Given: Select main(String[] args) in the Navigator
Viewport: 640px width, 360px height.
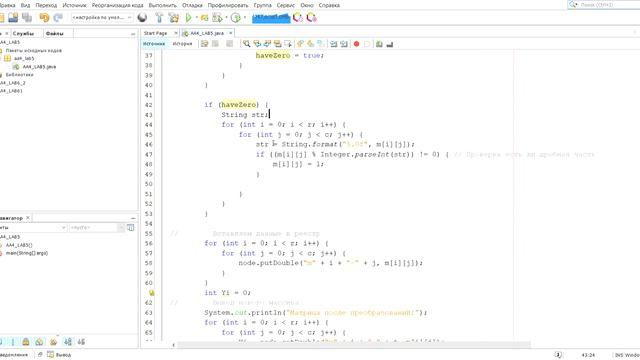Looking at the screenshot, I should 27,253.
